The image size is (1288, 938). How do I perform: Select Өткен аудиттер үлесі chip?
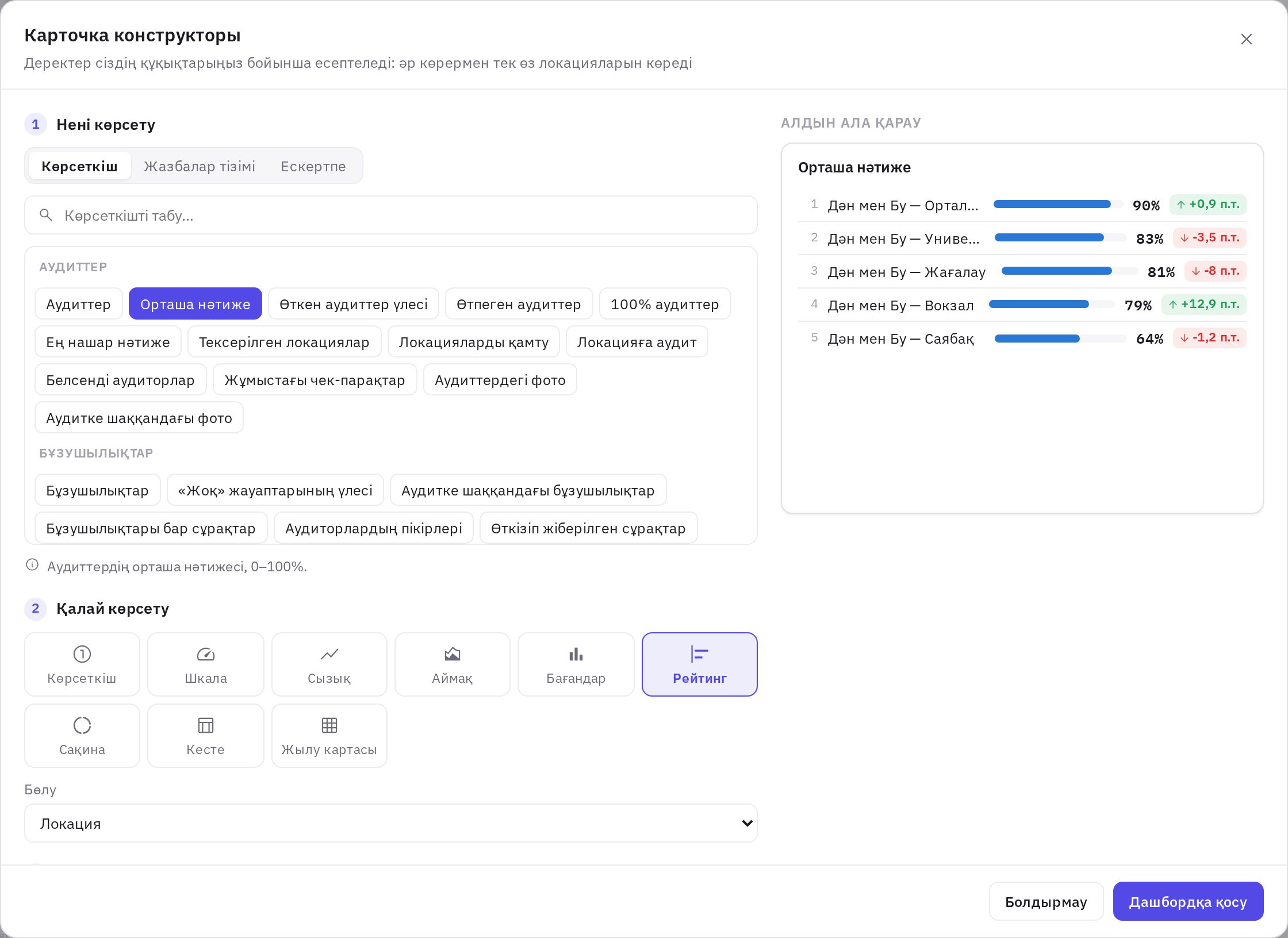(x=353, y=304)
